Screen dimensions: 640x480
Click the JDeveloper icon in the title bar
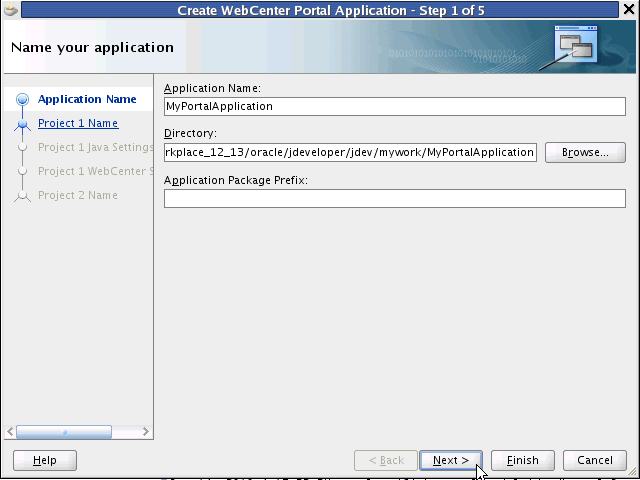(11, 9)
